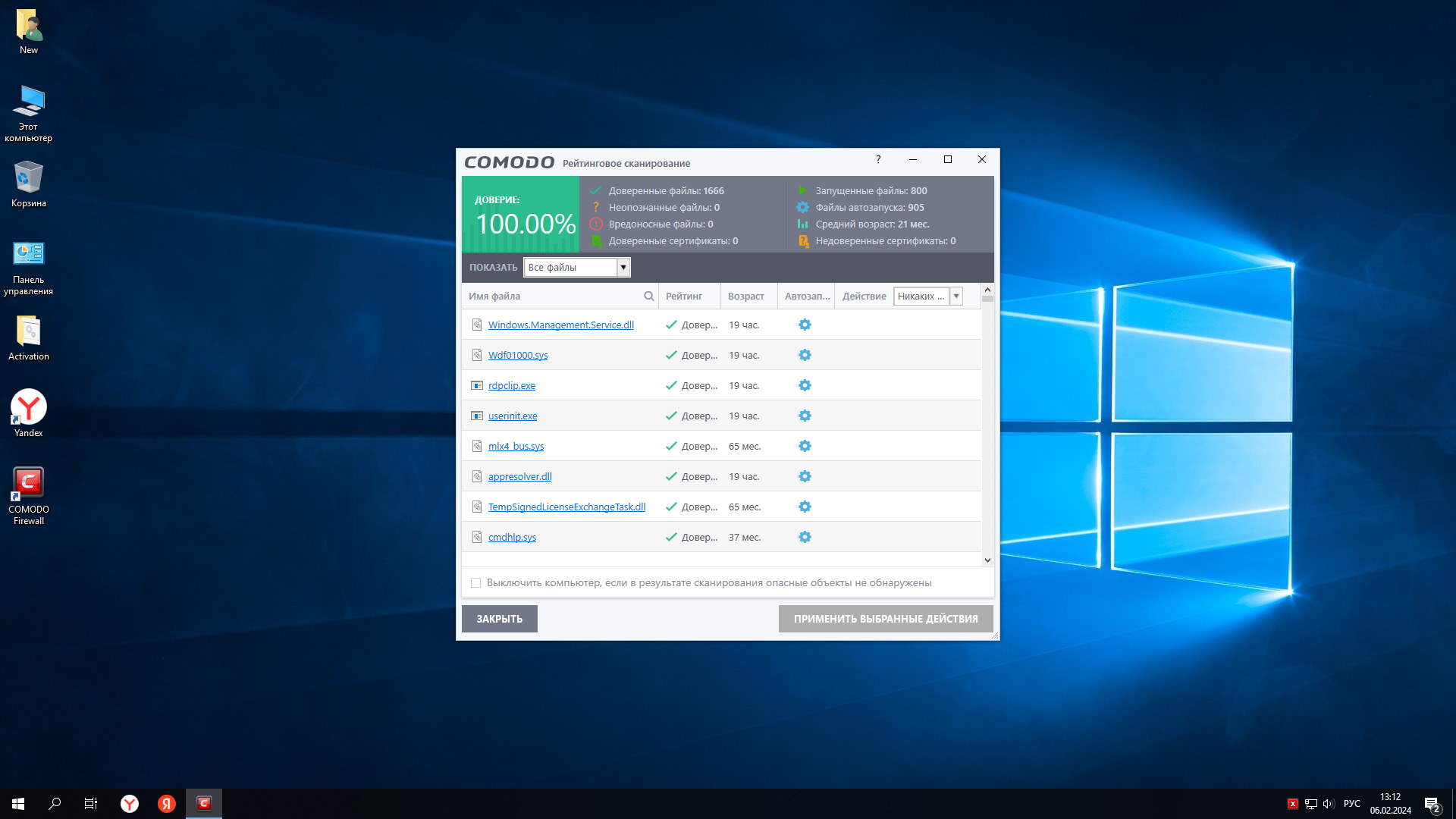The height and width of the screenshot is (819, 1456).
Task: Open the 'Никаких' action dropdown
Action: click(955, 297)
